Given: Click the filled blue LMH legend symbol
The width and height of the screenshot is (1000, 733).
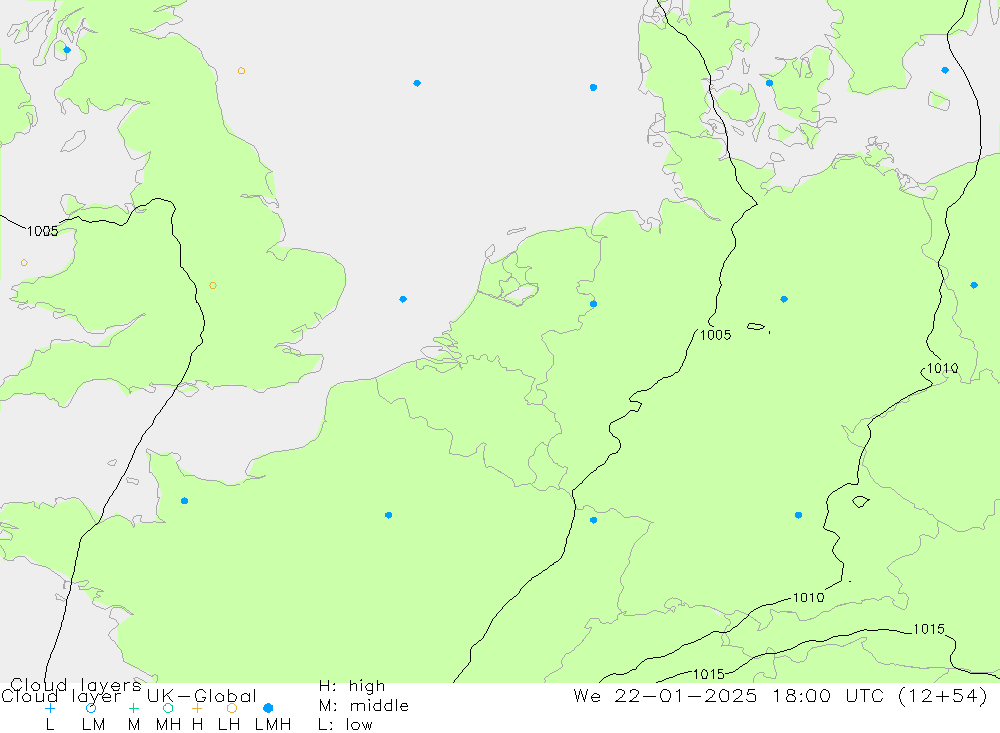Looking at the screenshot, I should click(x=268, y=708).
